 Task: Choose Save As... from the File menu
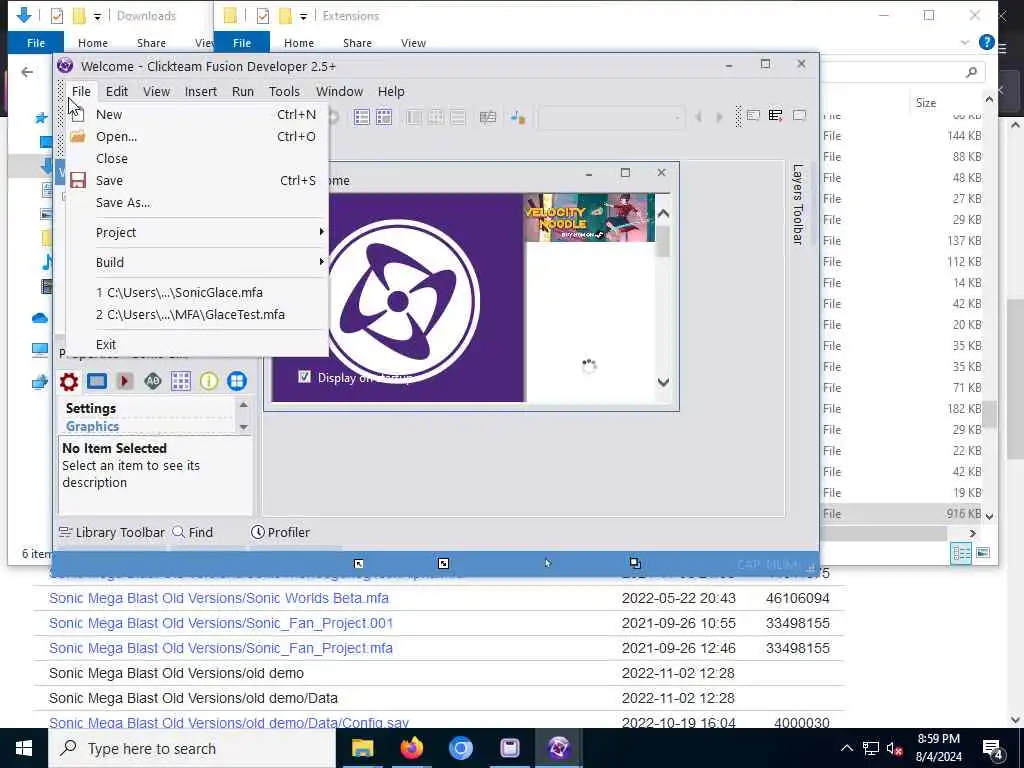(197, 202)
